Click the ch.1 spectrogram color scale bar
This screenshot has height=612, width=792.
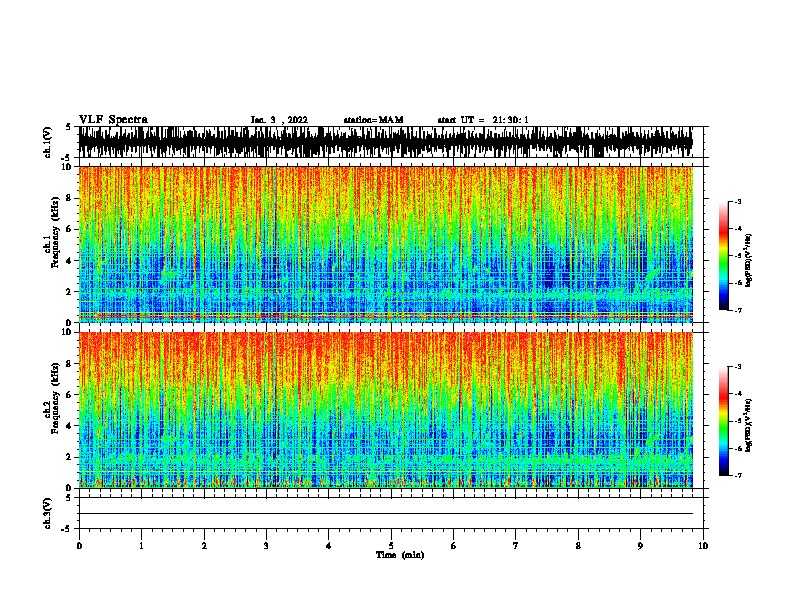pos(724,256)
